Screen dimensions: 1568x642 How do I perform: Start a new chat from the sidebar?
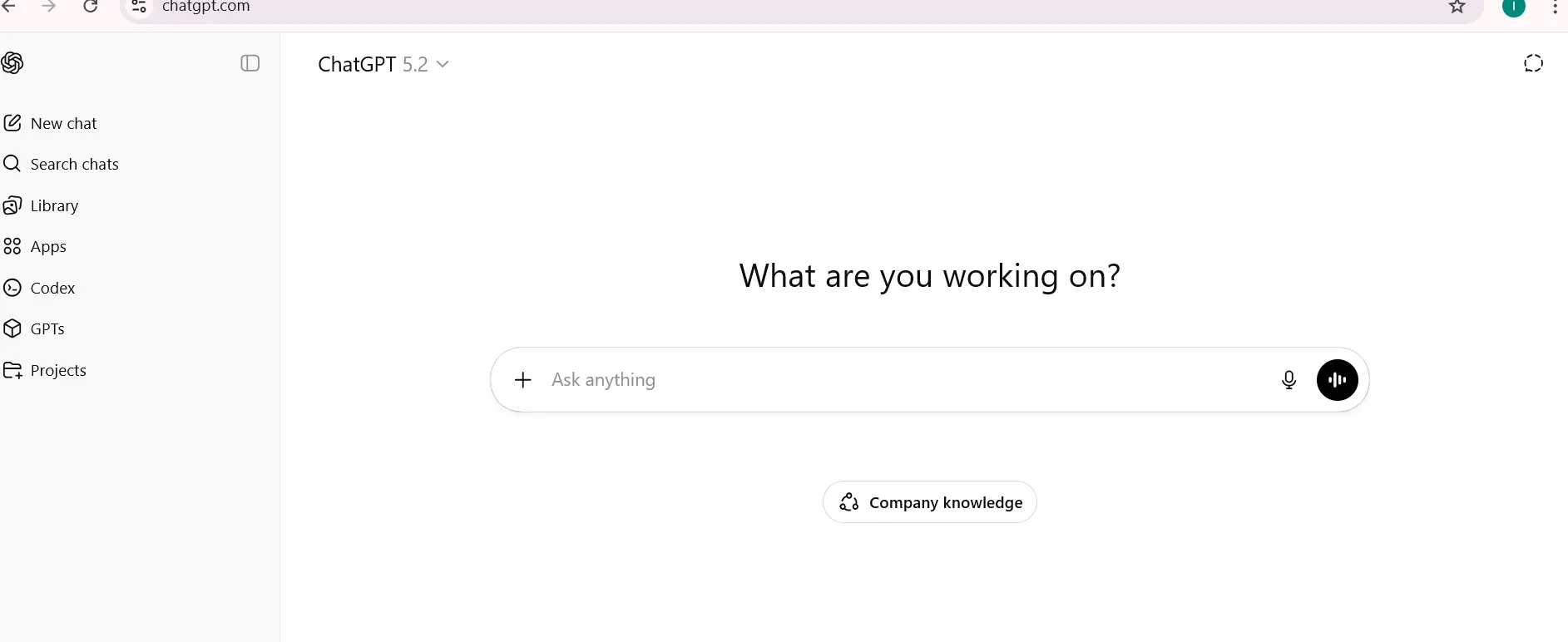click(x=51, y=123)
